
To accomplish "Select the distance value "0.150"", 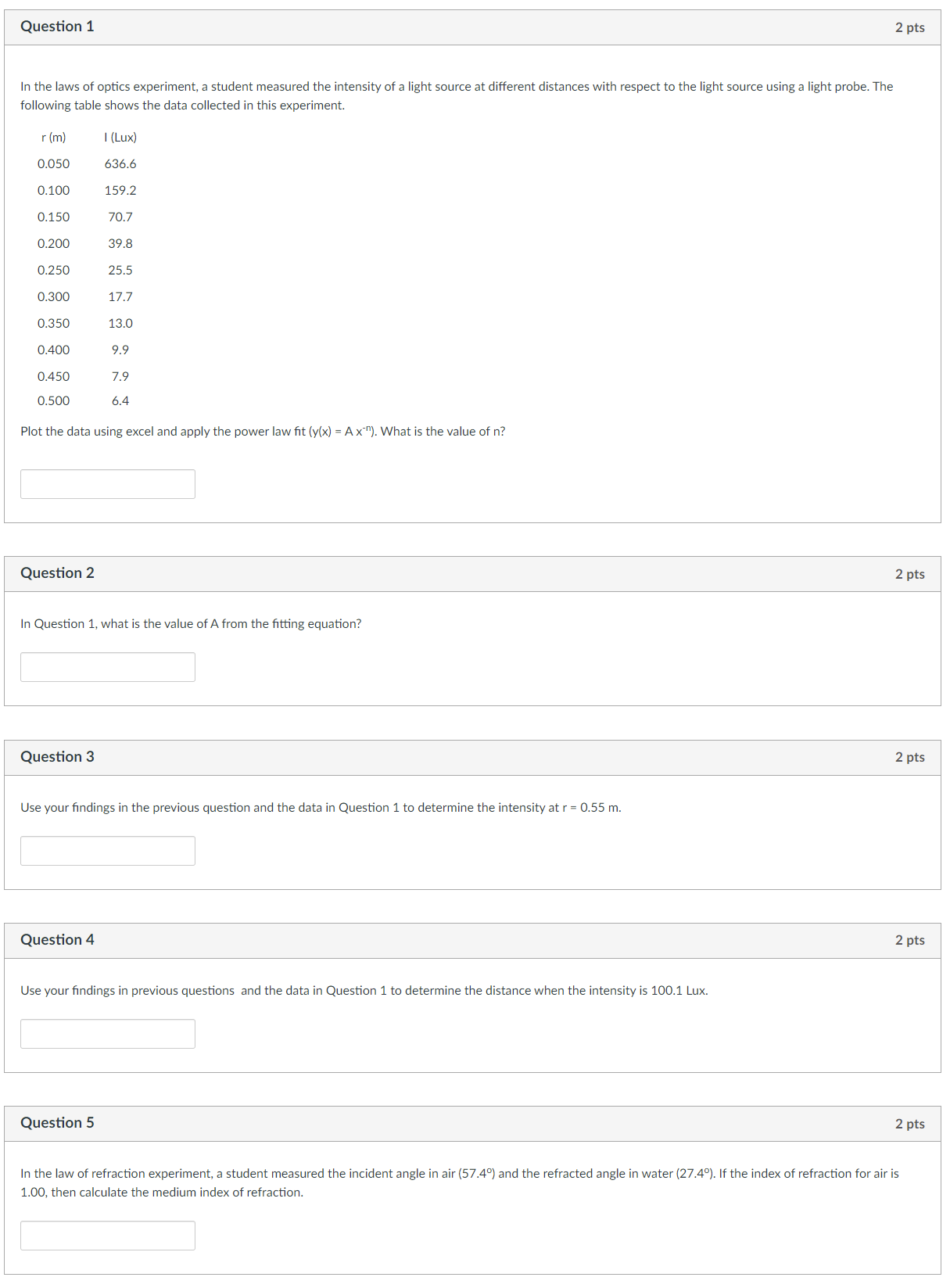I will coord(53,217).
